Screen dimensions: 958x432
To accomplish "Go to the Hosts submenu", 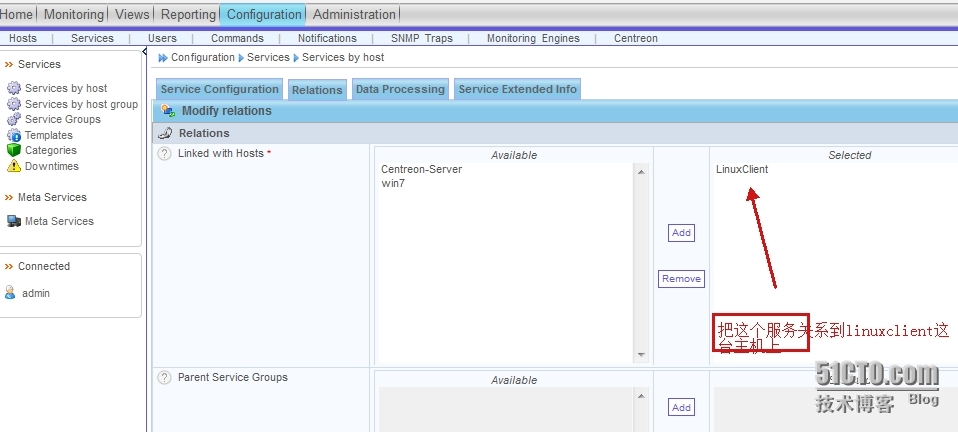I will click(23, 38).
